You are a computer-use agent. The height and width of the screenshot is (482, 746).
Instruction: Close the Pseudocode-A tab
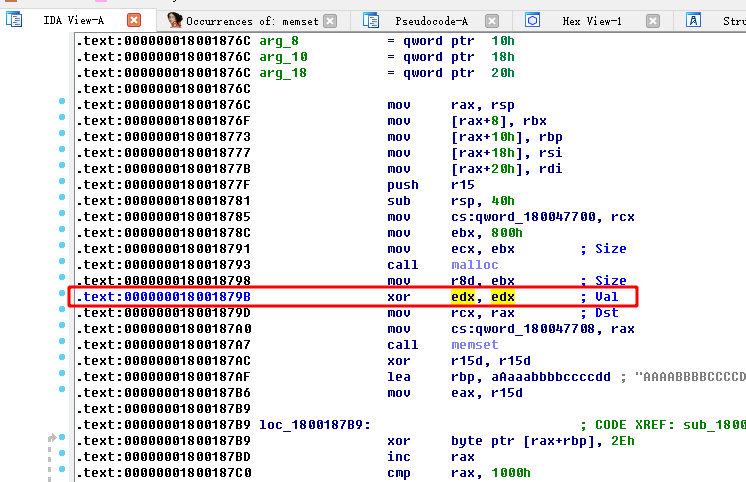492,21
